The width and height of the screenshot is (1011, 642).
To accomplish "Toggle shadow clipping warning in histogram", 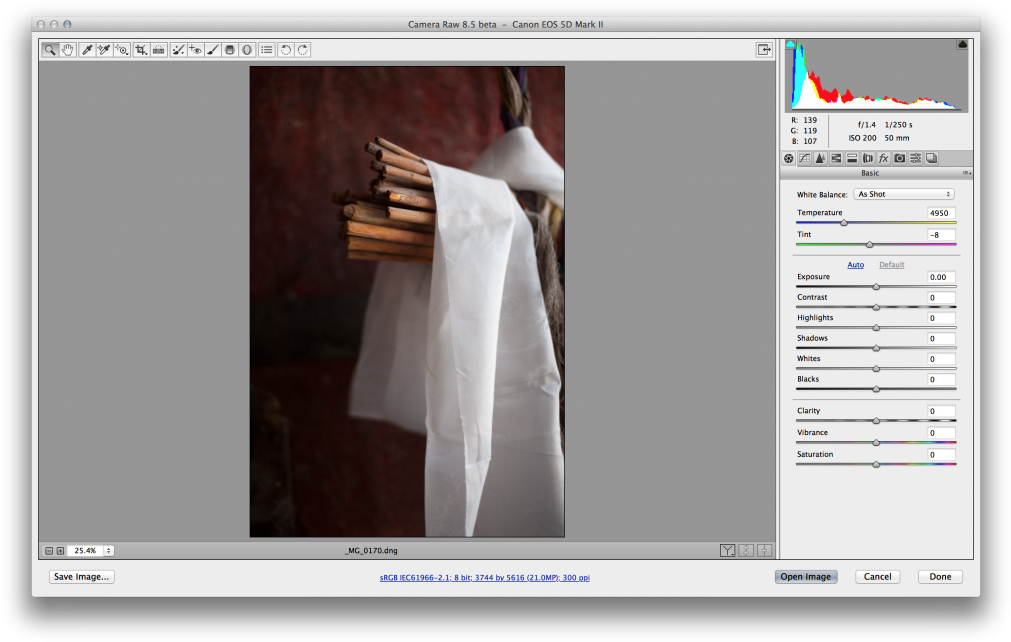I will [790, 45].
